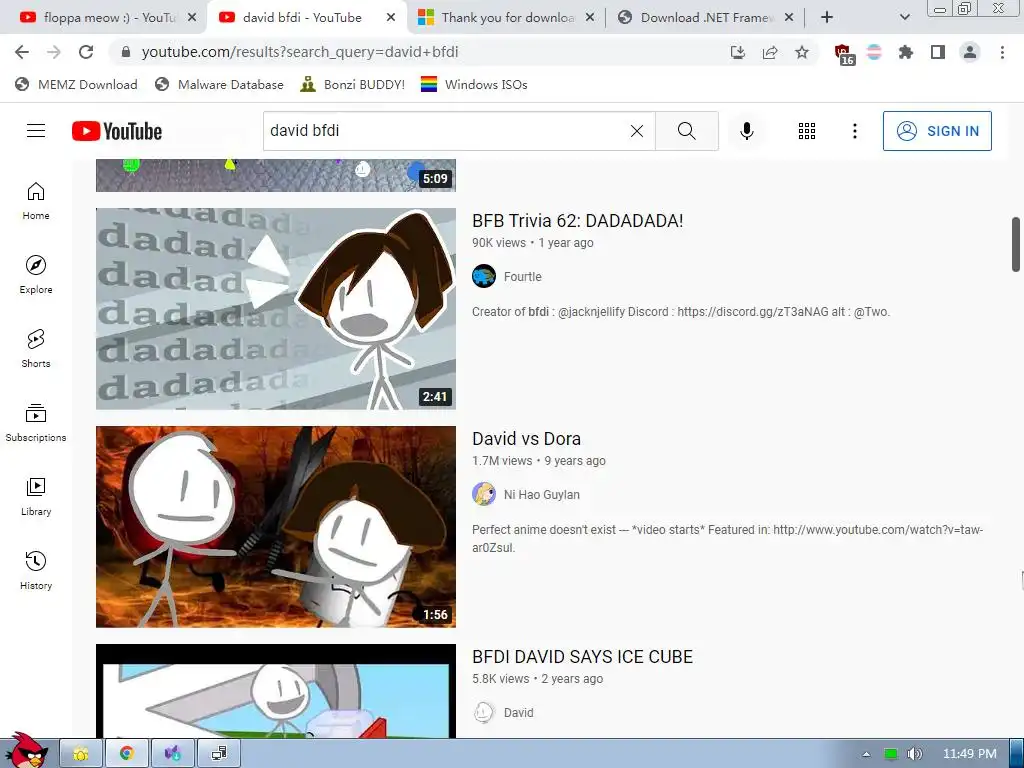The width and height of the screenshot is (1024, 768).
Task: Start voice search with the microphone
Action: (x=746, y=131)
